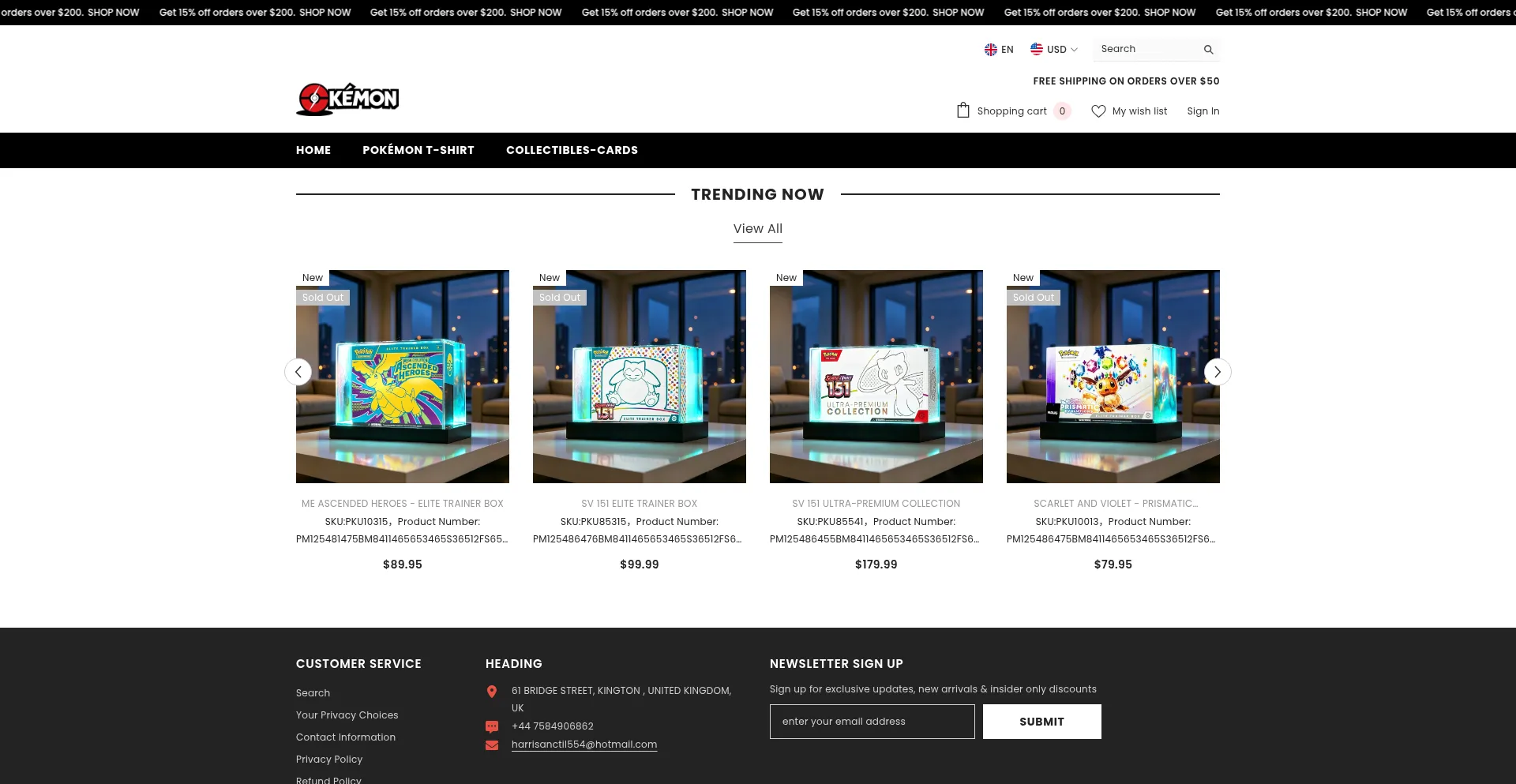
Task: Open the Shopping cart link
Action: coord(1012,111)
